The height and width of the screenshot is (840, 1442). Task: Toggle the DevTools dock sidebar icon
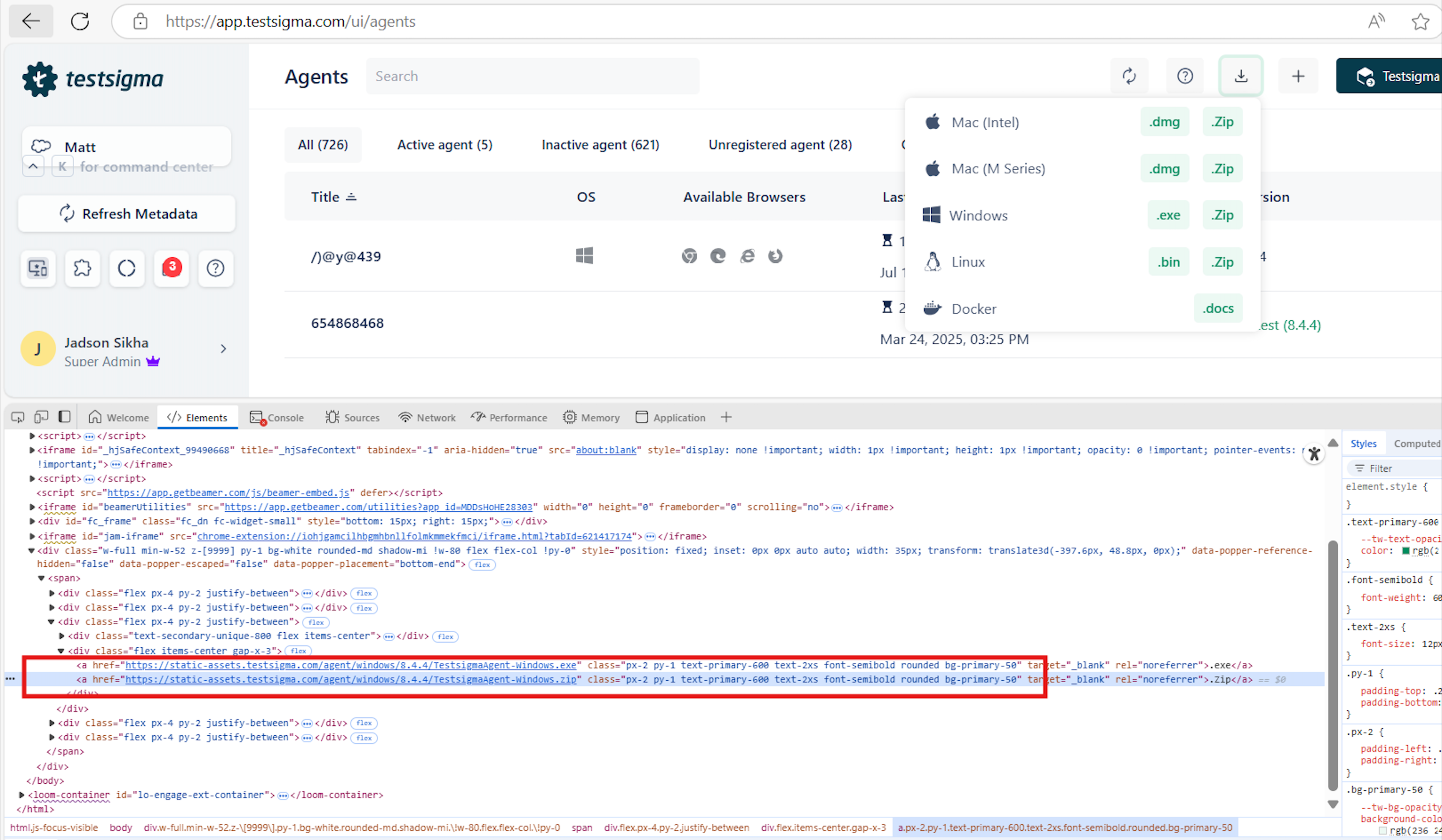[x=65, y=417]
